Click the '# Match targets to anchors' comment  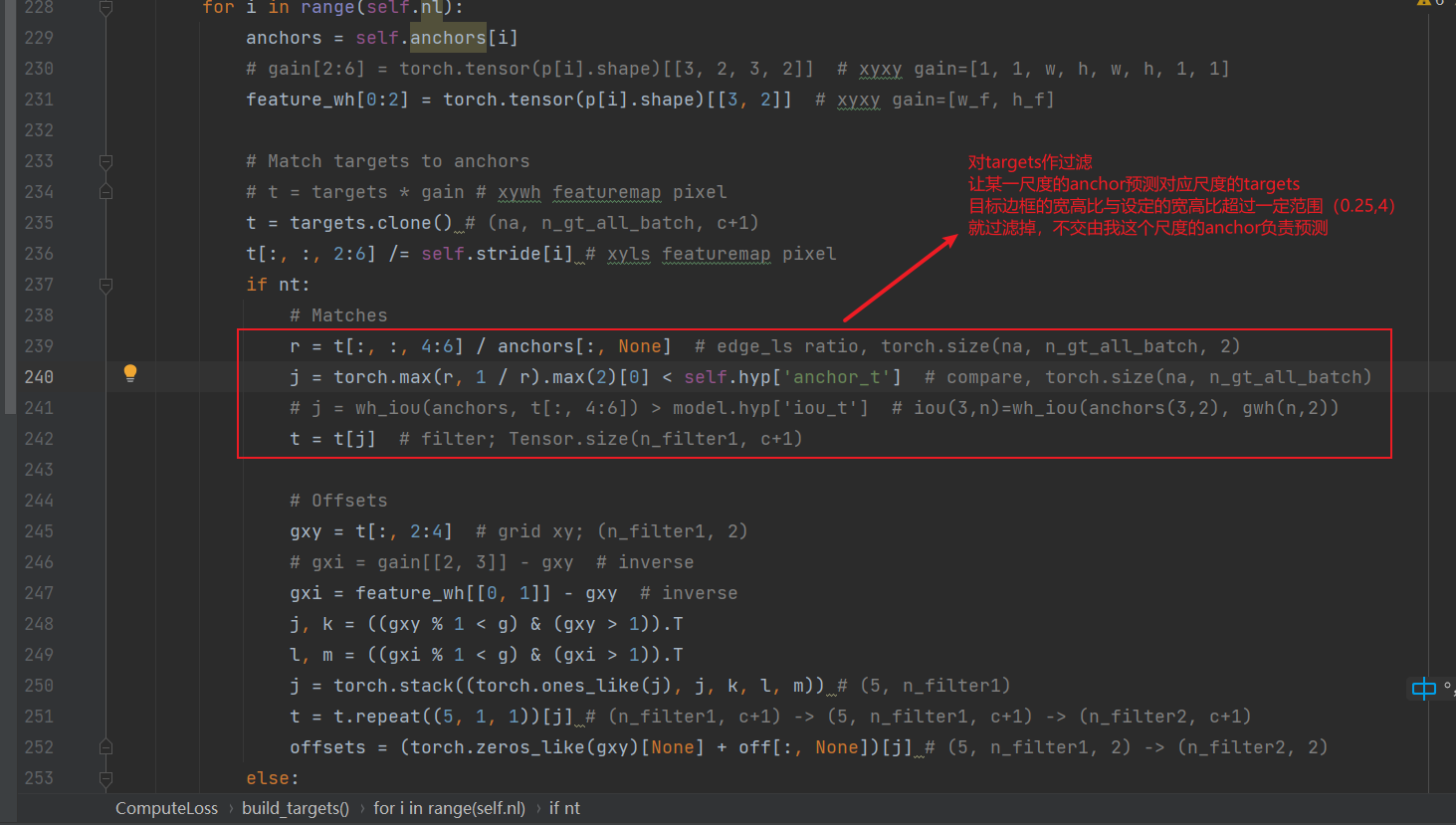[388, 161]
